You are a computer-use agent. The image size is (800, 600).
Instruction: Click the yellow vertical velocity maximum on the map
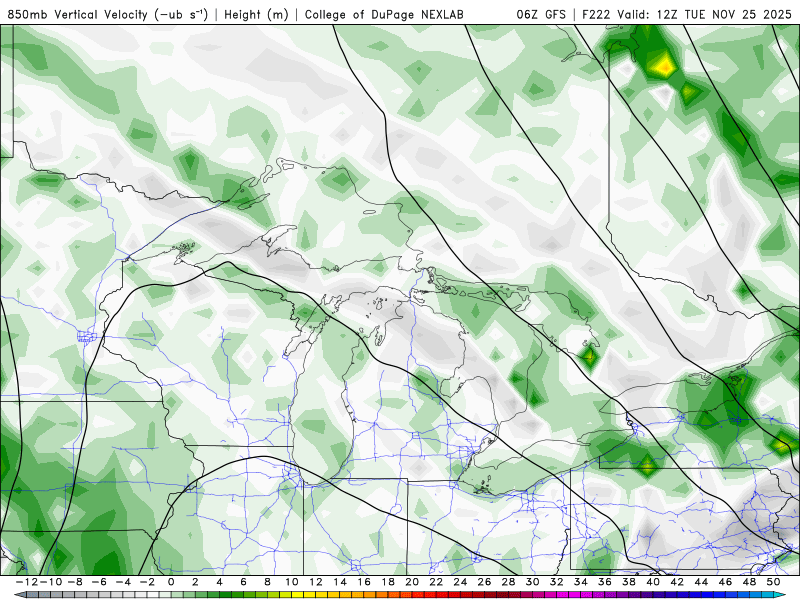point(664,66)
